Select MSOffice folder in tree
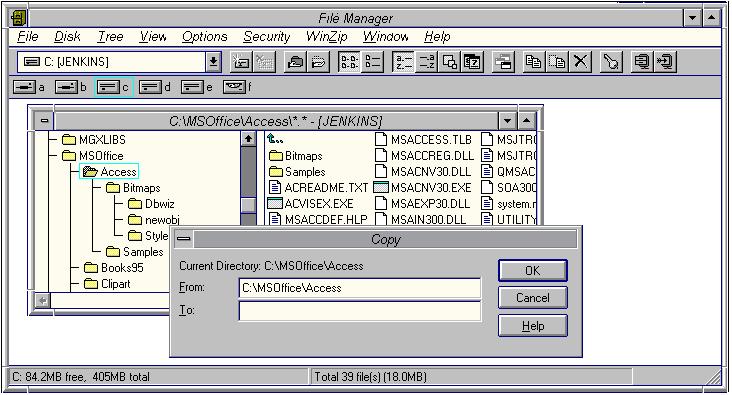 coord(93,155)
